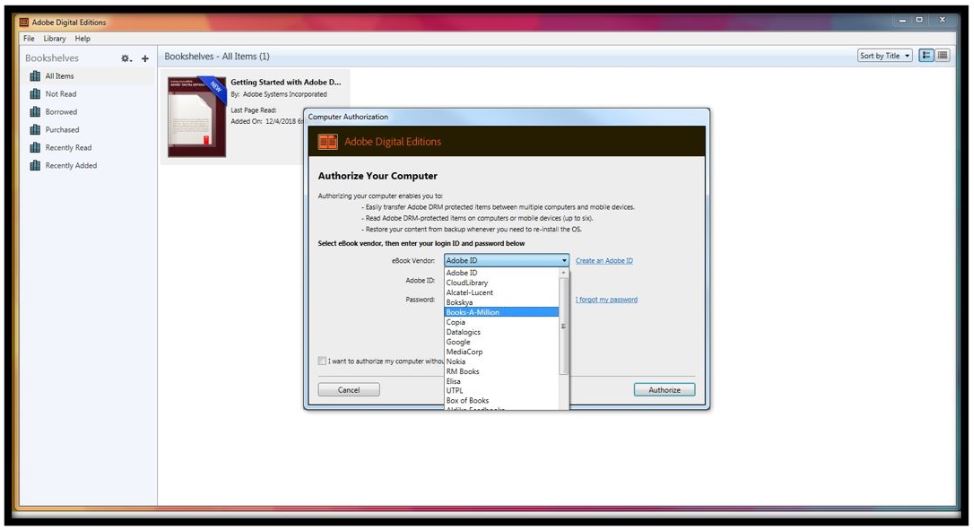Open the Library menu
Viewport: 974px width, 530px height.
coord(55,39)
